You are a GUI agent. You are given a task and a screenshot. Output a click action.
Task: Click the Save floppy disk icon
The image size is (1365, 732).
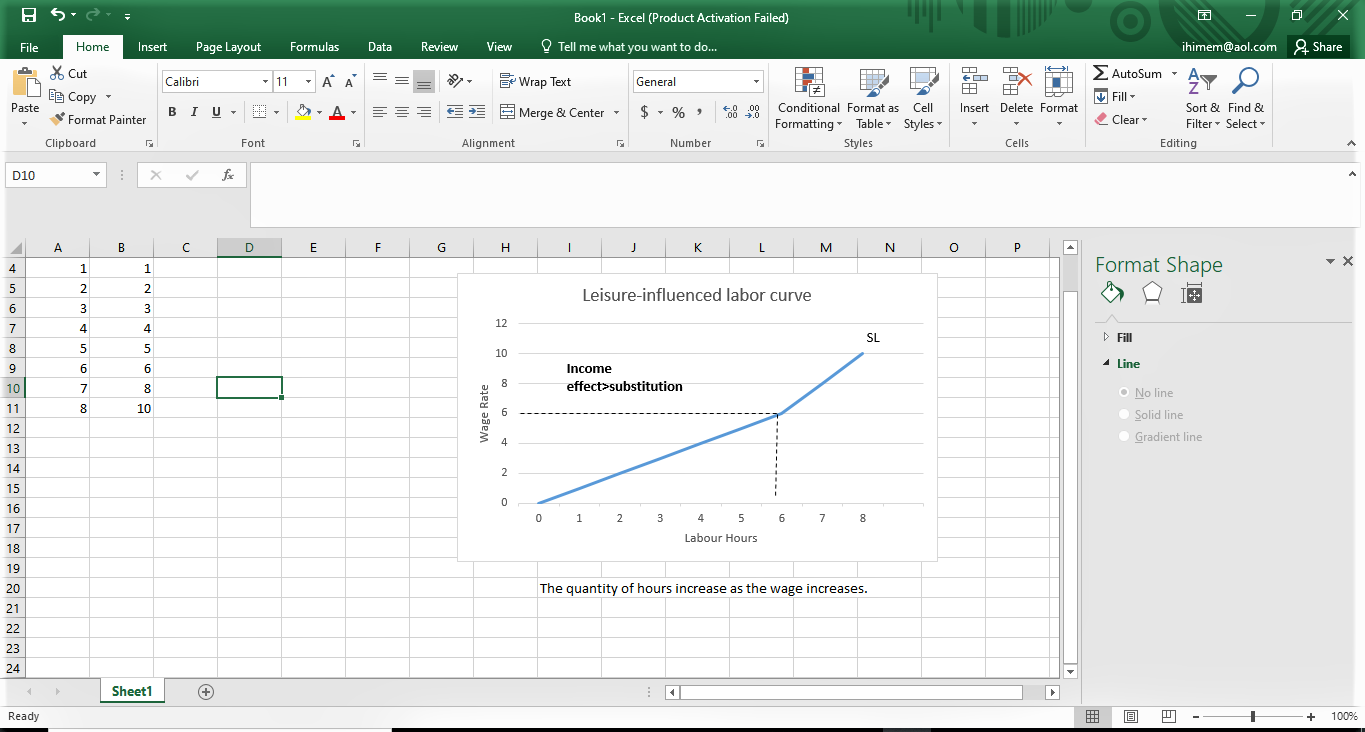(28, 16)
